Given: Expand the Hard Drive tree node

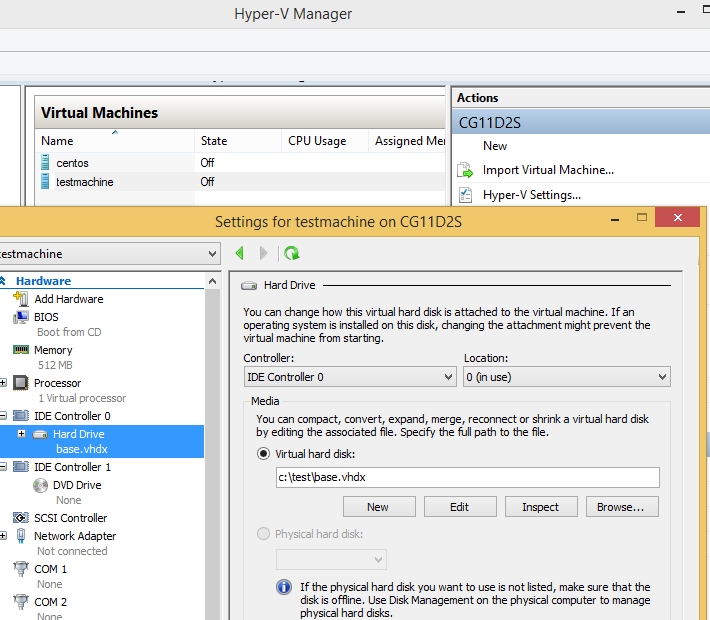Looking at the screenshot, I should pos(21,434).
